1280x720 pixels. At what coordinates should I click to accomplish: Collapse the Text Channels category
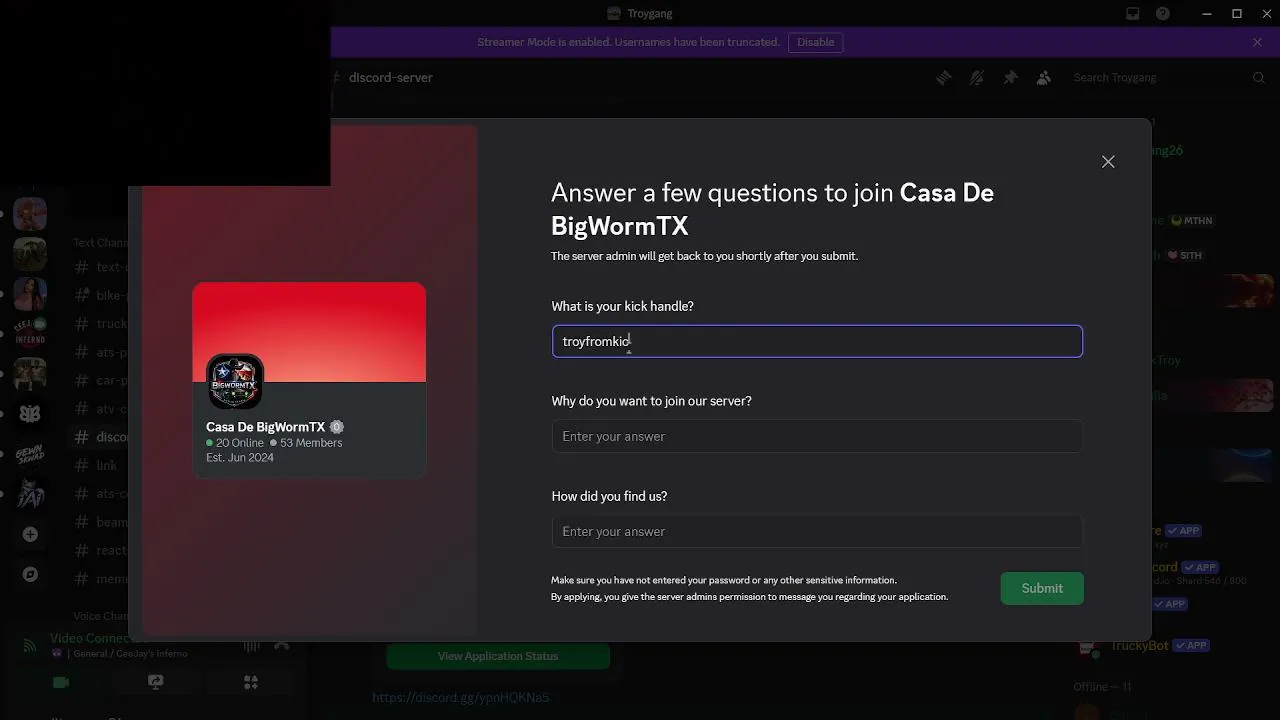pyautogui.click(x=100, y=242)
